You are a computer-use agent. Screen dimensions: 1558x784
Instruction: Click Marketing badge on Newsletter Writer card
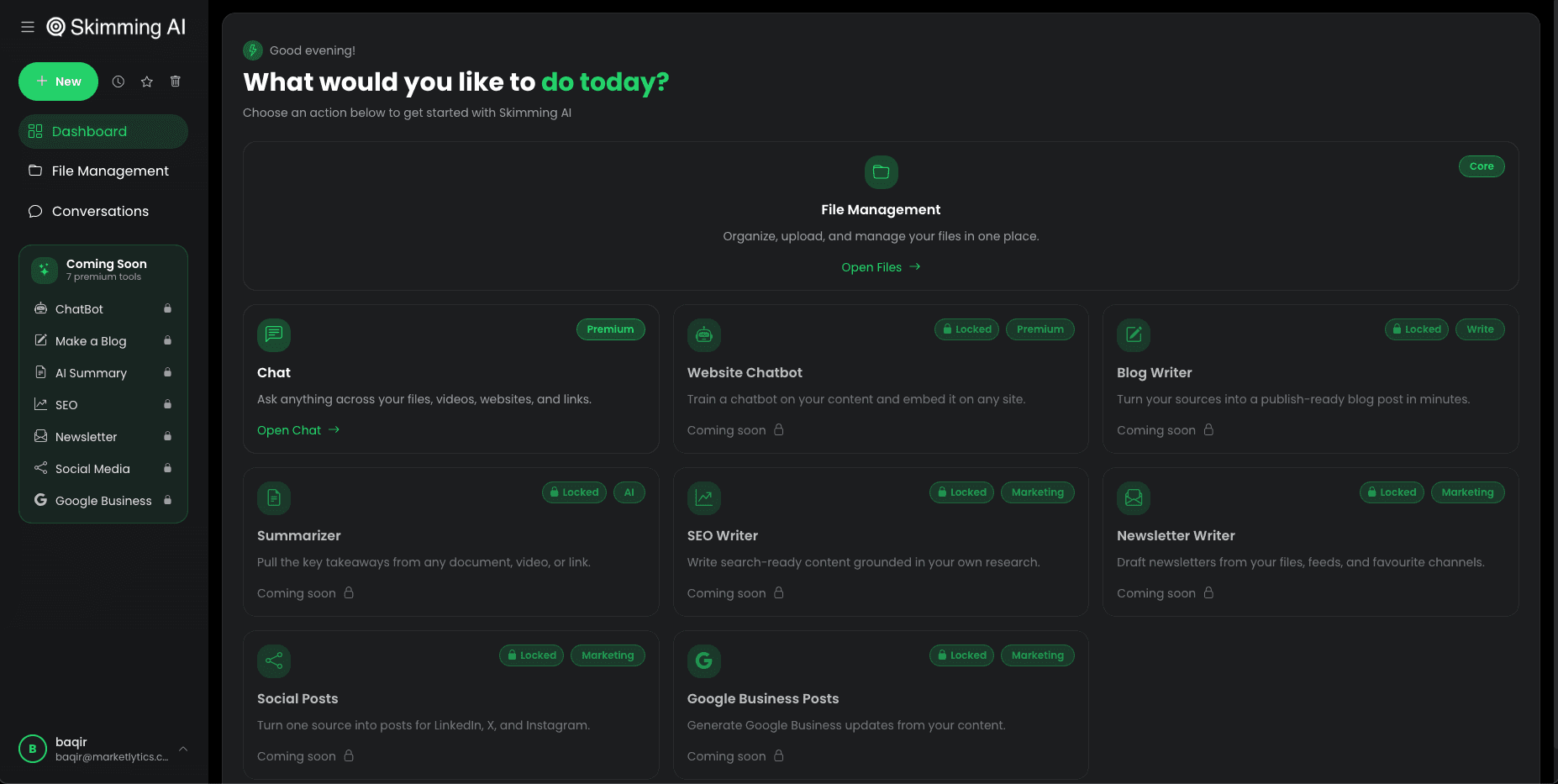1468,492
